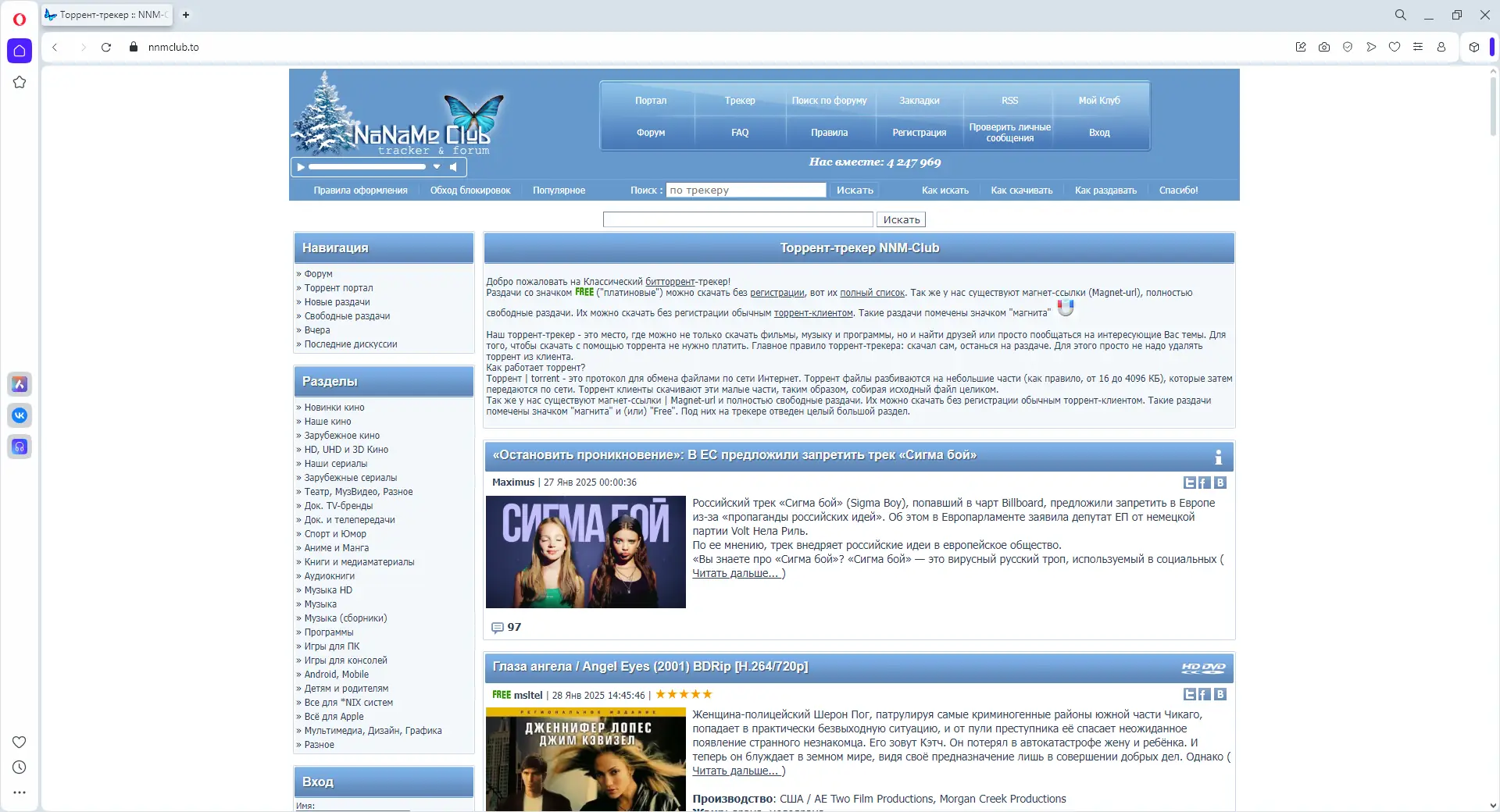Open the Opera menu logo
This screenshot has width=1500, height=812.
pos(20,19)
